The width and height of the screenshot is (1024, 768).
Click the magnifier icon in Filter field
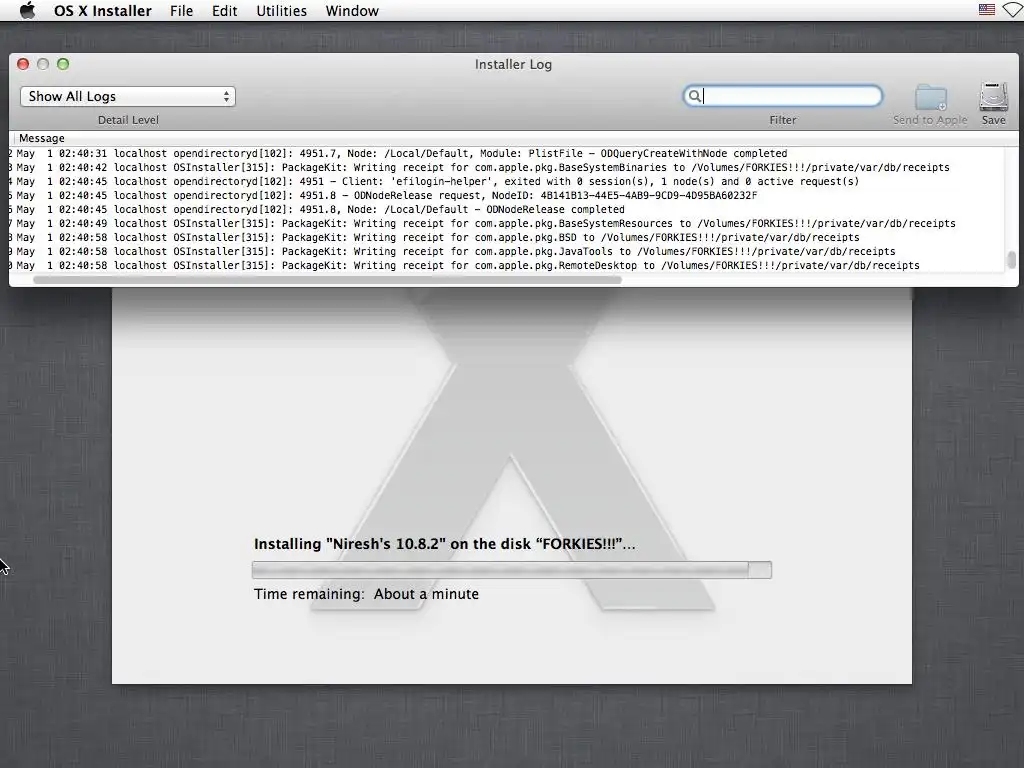pyautogui.click(x=695, y=96)
